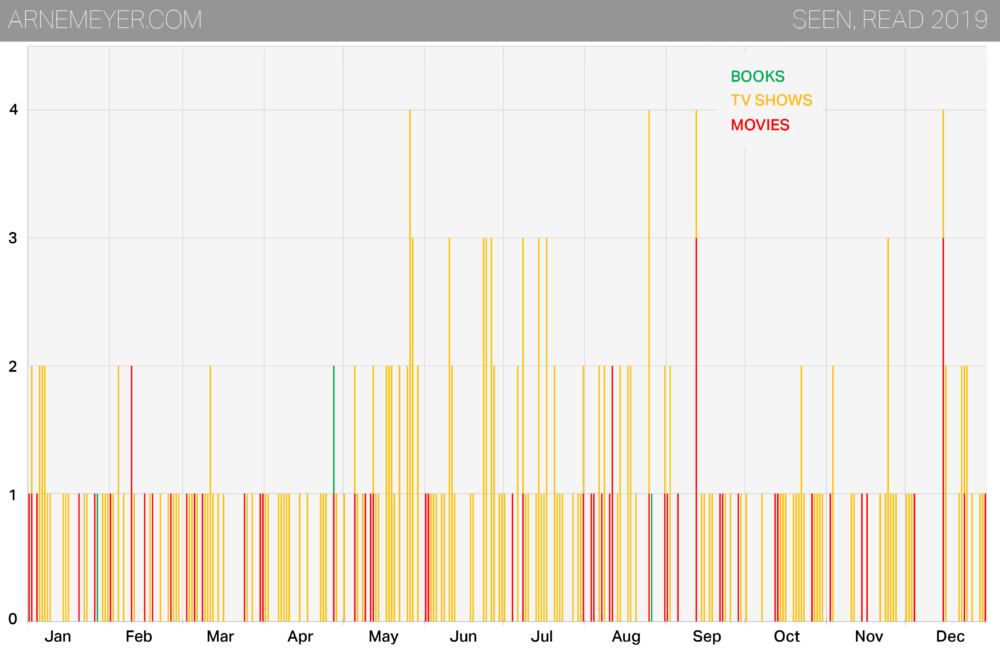Select the TV SHOWS legend entry
1000x651 pixels.
click(772, 100)
